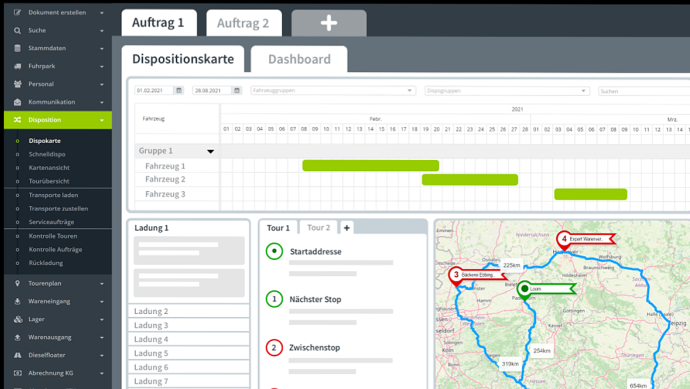This screenshot has height=389, width=690.
Task: Select the Tour 2 tab
Action: coord(319,228)
